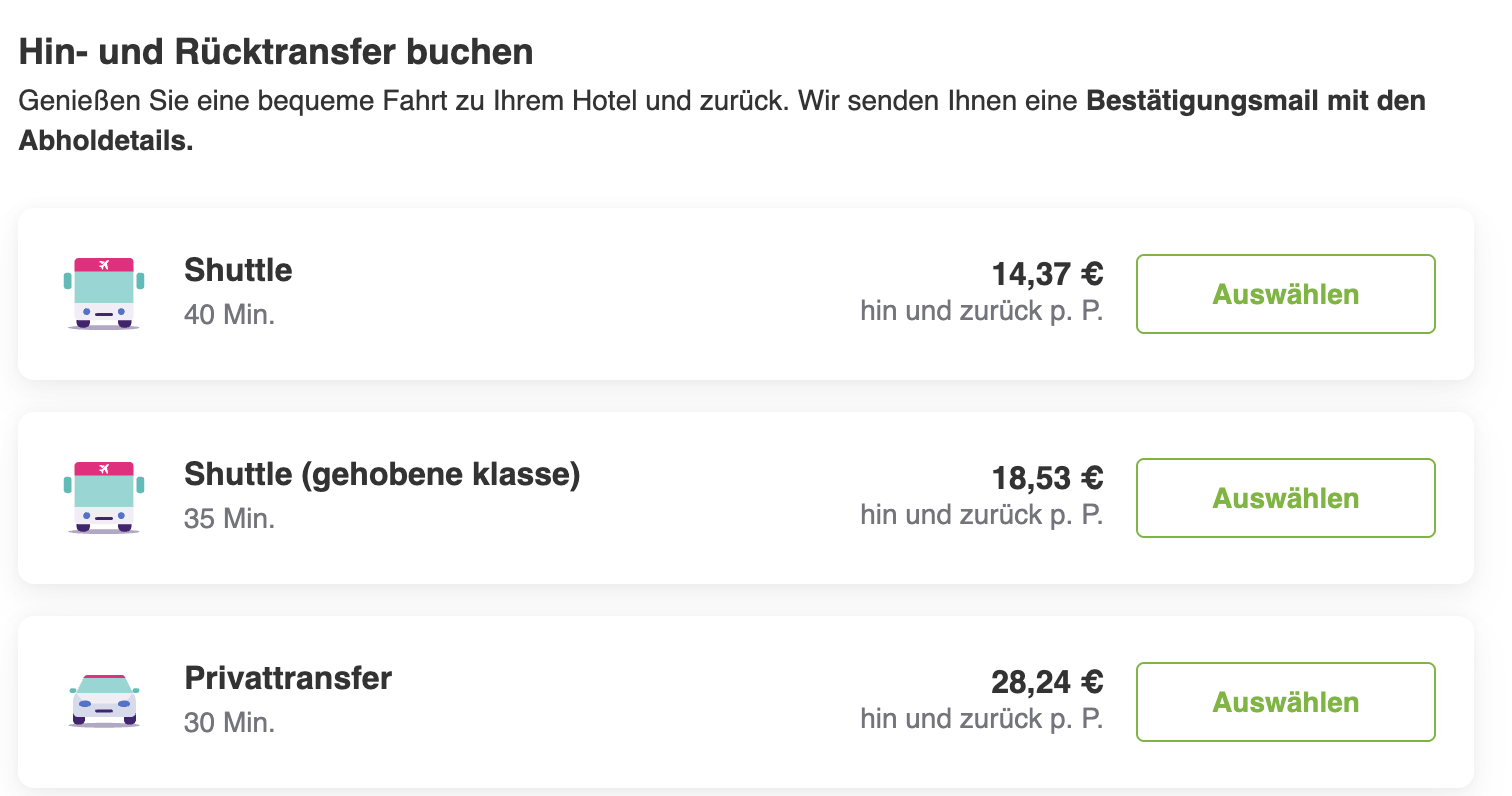Viewport: 1512px width, 796px height.
Task: Click the plain 'Shuttle' title
Action: tap(238, 270)
